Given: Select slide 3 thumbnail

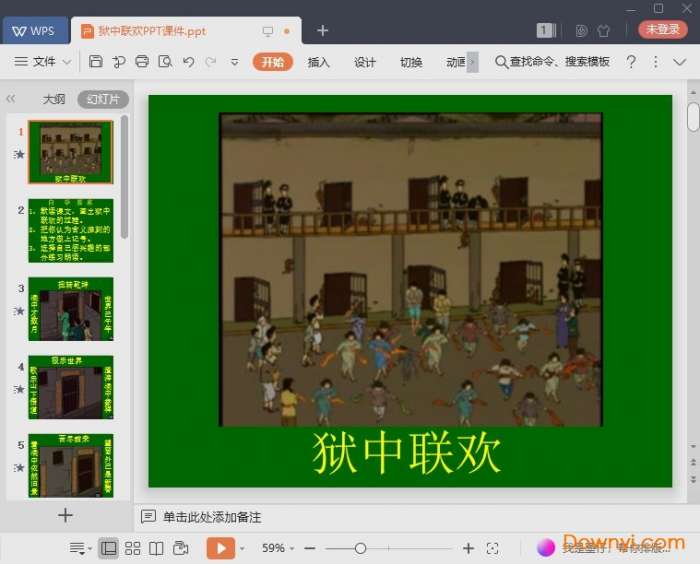Looking at the screenshot, I should coord(71,309).
